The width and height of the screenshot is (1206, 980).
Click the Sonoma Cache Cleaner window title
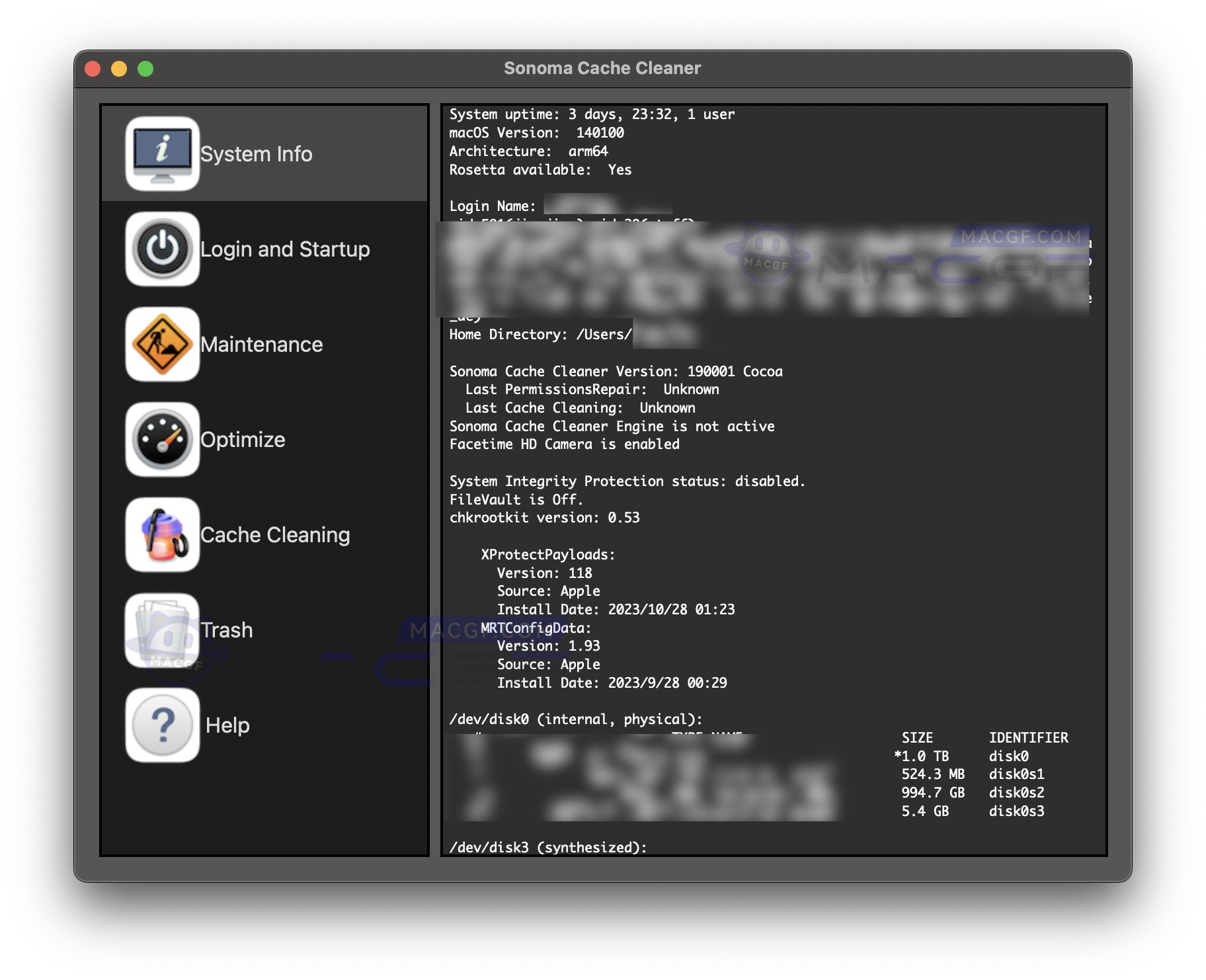602,67
